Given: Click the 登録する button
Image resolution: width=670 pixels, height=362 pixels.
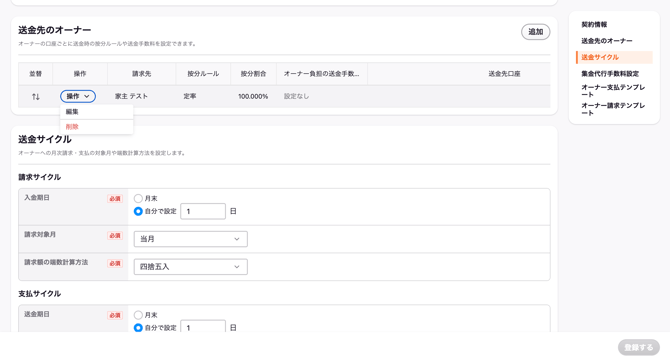Looking at the screenshot, I should (x=639, y=347).
